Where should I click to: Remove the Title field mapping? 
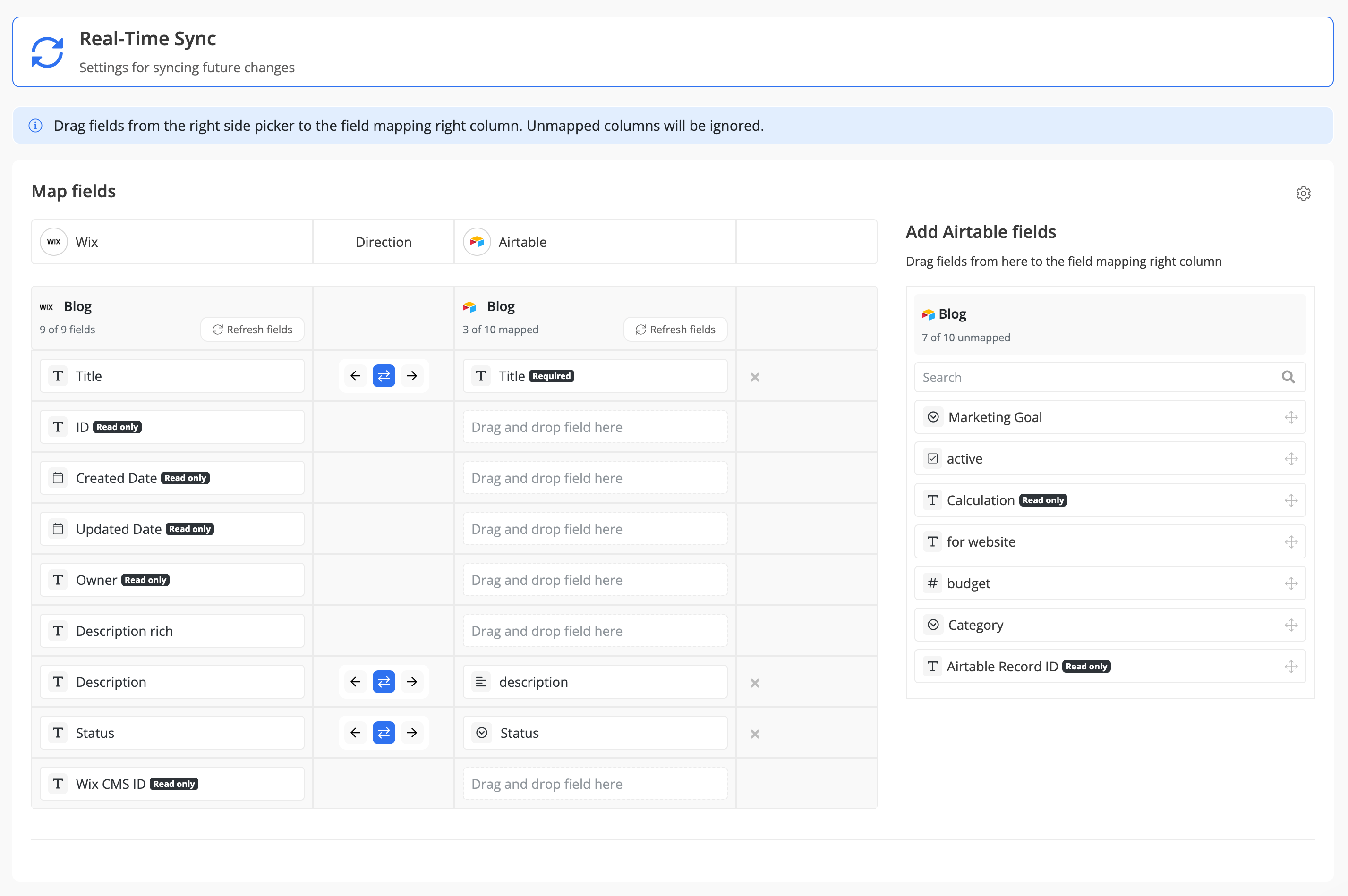[x=755, y=377]
